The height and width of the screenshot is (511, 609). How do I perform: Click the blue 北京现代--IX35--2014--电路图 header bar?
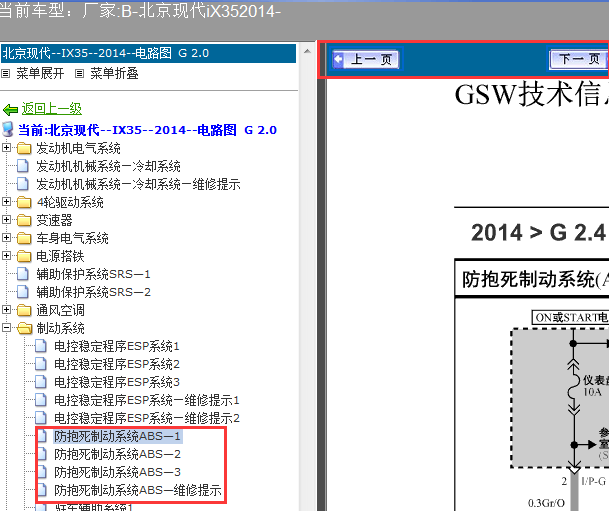pyautogui.click(x=148, y=53)
